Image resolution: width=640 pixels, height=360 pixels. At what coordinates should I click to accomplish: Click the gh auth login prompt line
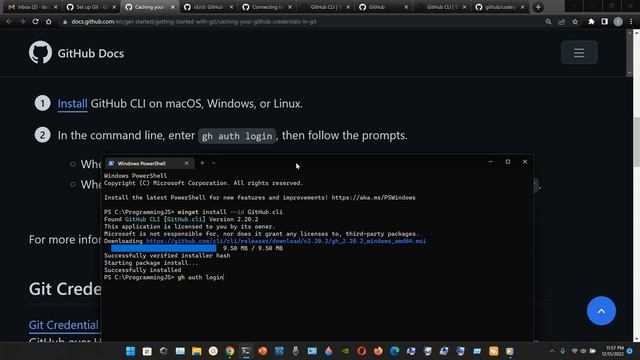click(164, 278)
